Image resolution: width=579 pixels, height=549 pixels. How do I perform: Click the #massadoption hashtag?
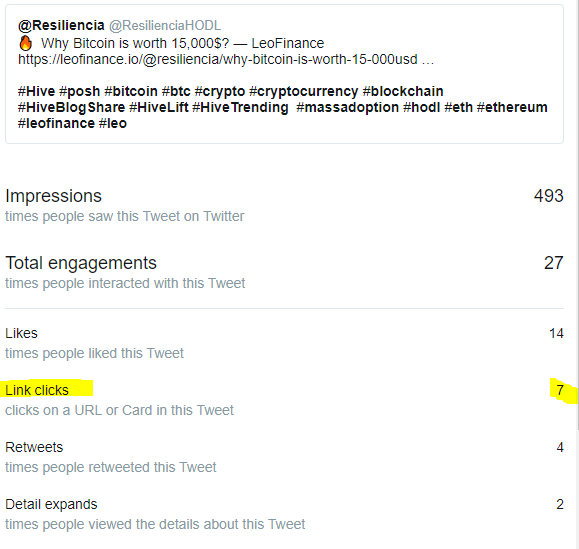pos(347,107)
